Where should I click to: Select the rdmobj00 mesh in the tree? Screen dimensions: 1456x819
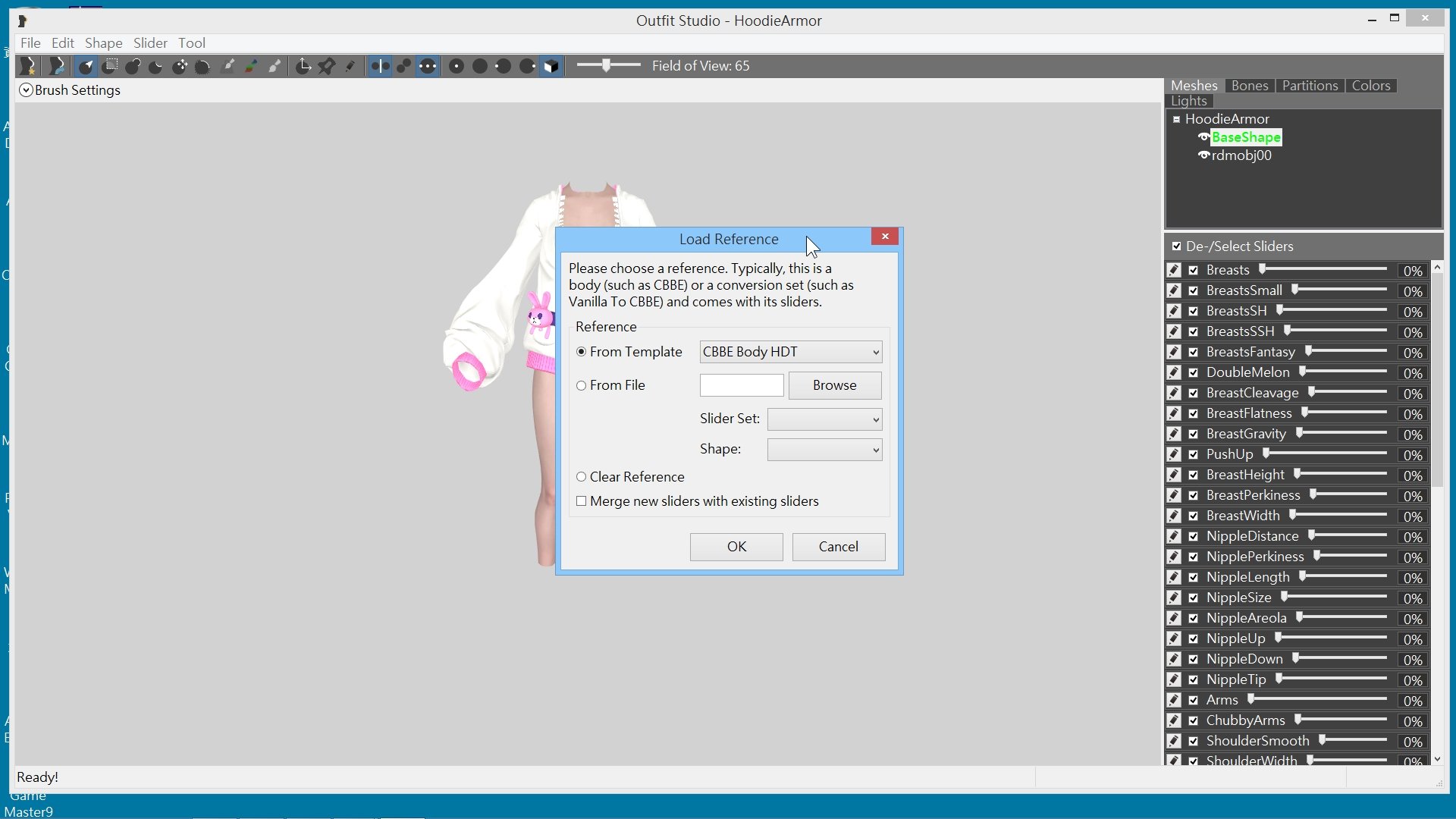coord(1241,155)
